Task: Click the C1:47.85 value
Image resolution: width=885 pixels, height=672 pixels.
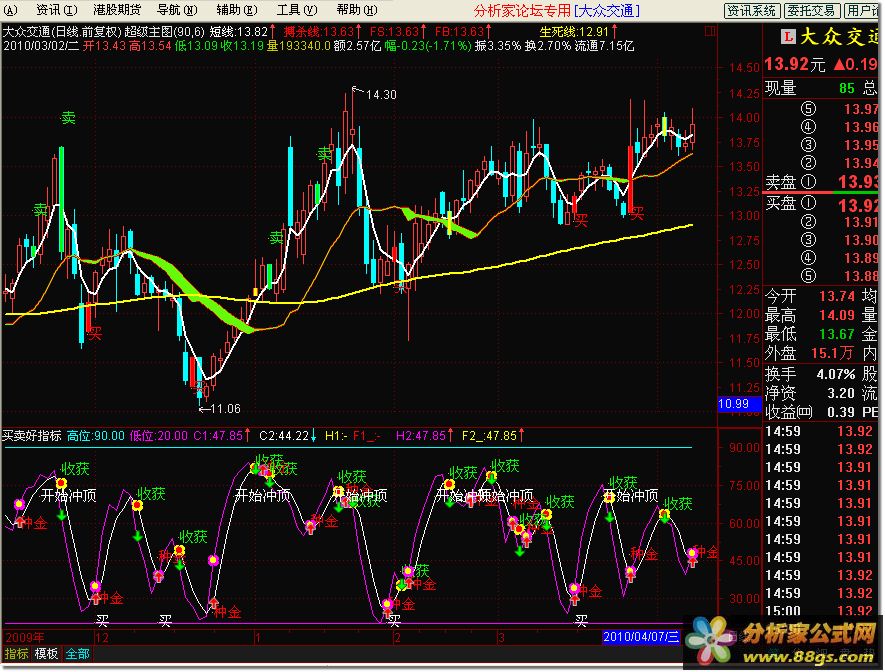Action: tap(218, 435)
